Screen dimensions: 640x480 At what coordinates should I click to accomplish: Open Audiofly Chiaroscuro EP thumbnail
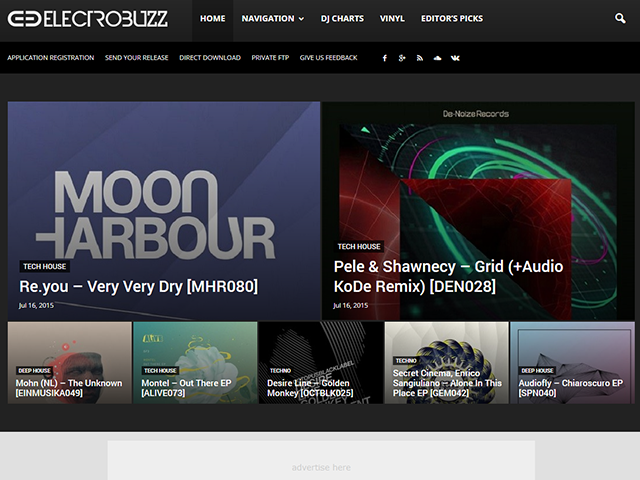click(x=572, y=362)
